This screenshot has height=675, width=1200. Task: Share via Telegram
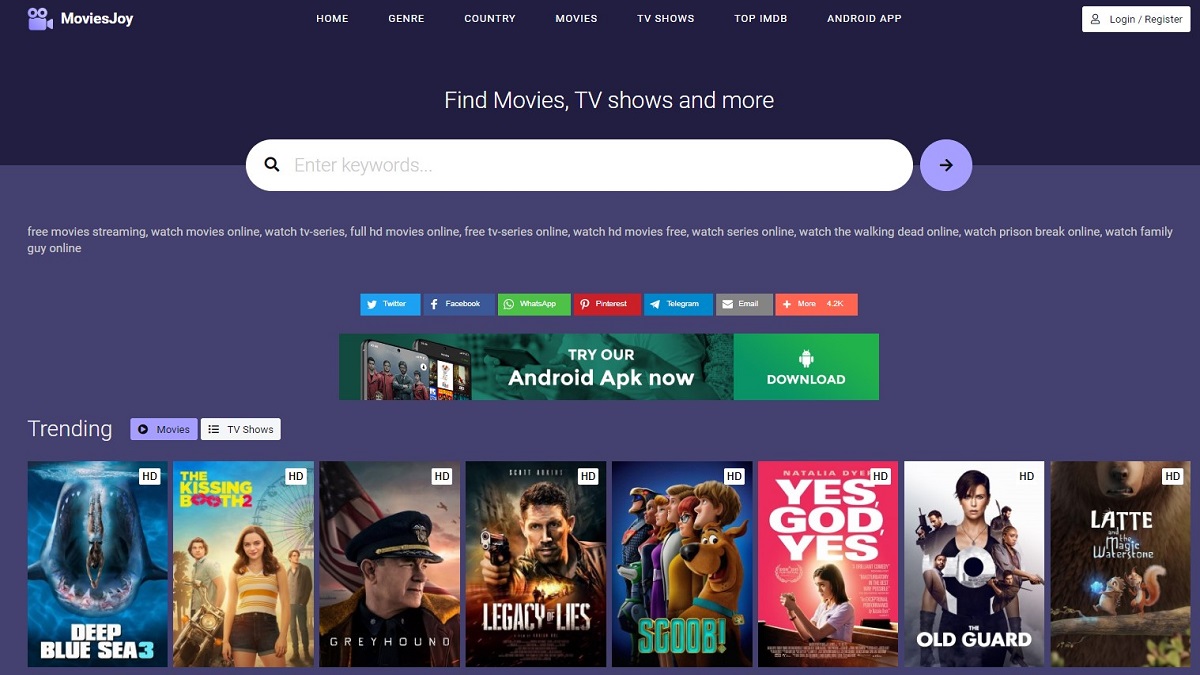[678, 304]
